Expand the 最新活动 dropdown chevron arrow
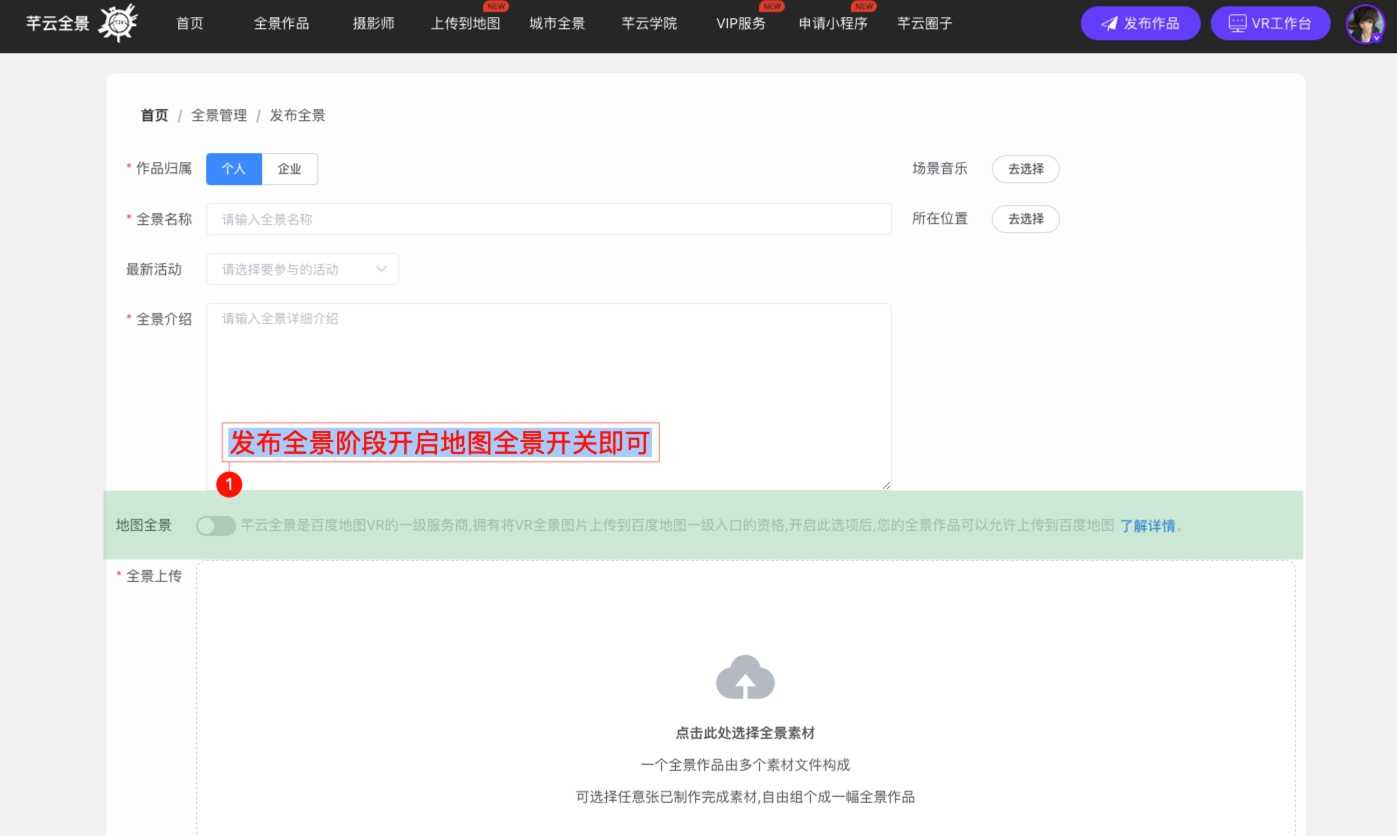Screen dimensions: 1397x836 pos(381,269)
